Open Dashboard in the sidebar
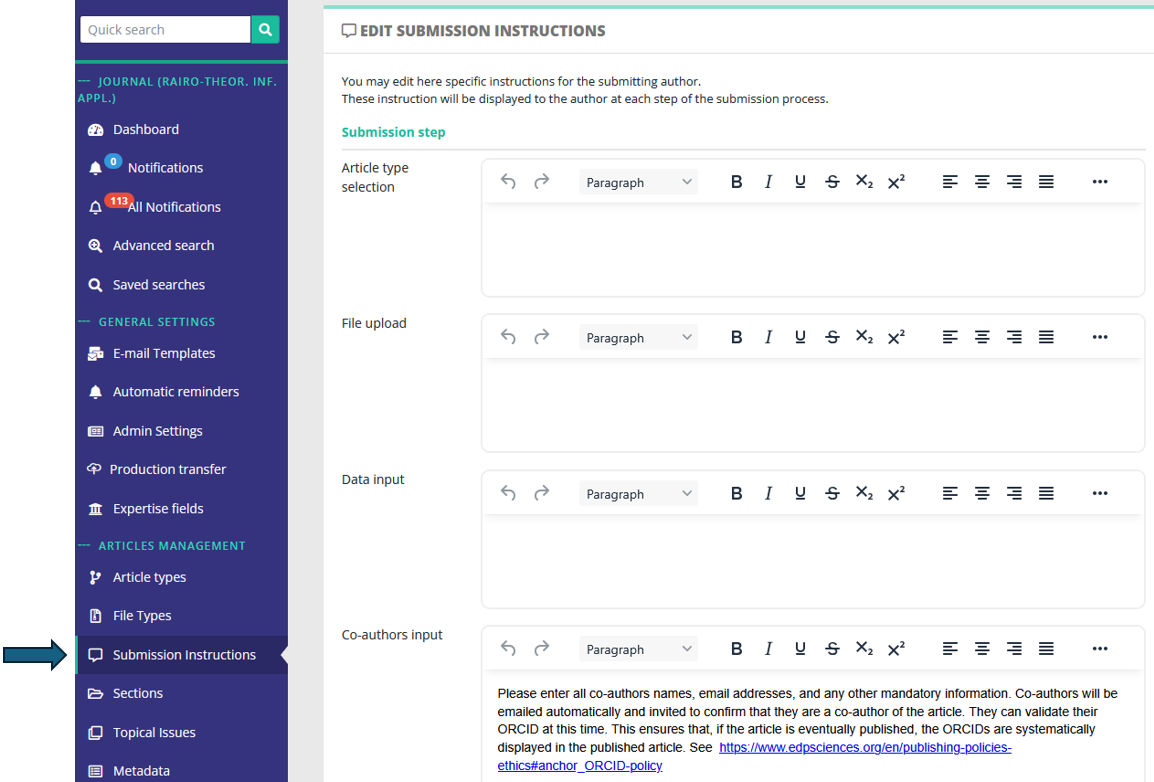The height and width of the screenshot is (782, 1154). click(x=146, y=129)
